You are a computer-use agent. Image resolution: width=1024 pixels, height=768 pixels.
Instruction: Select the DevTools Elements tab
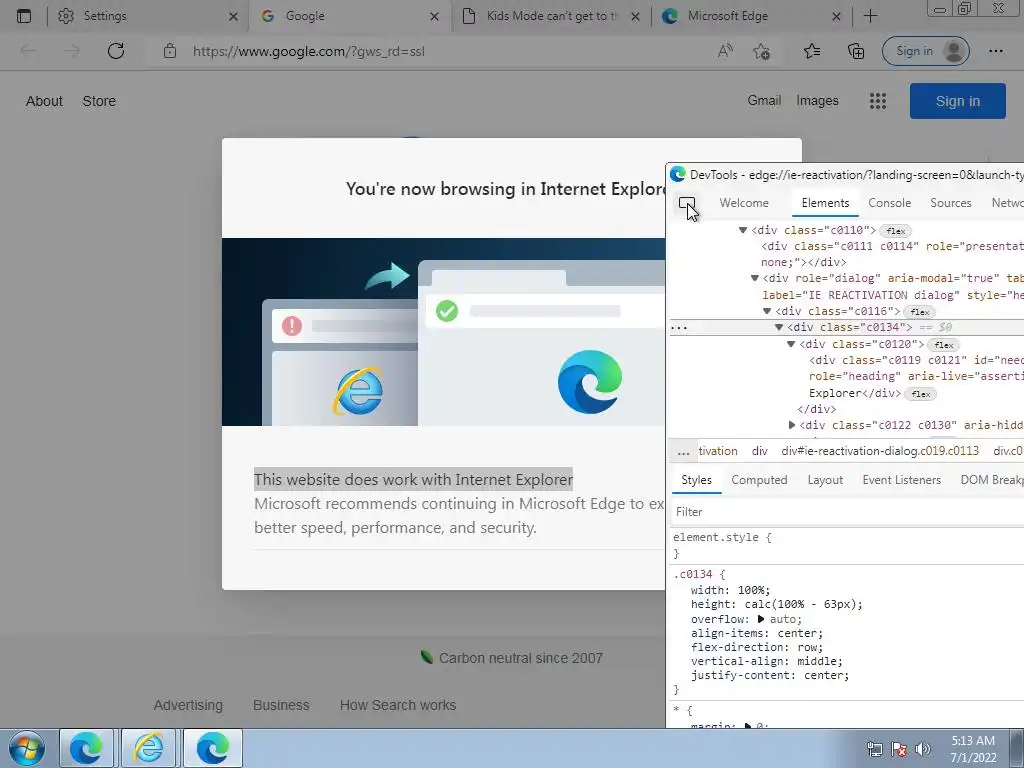click(825, 203)
